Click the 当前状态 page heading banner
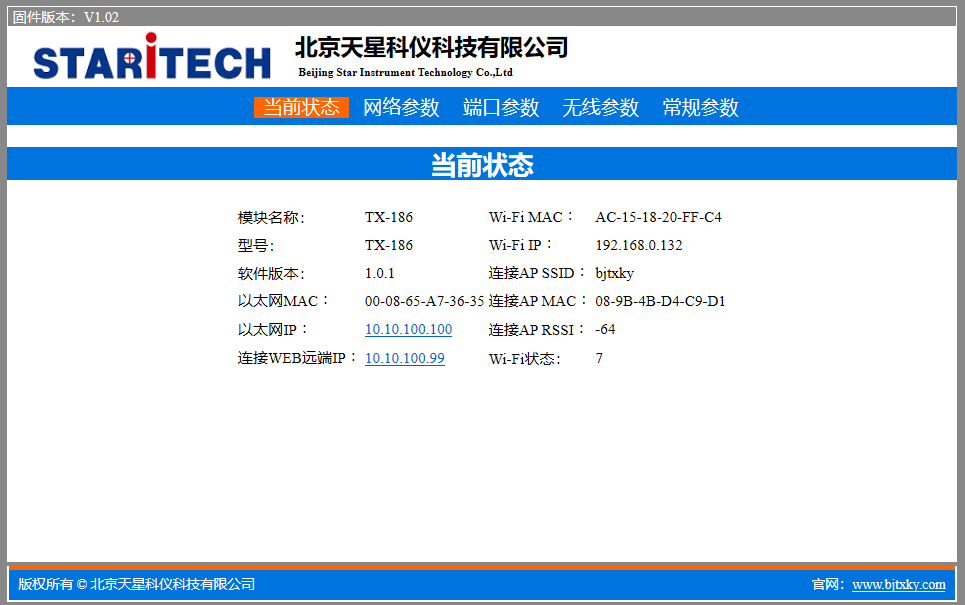965x605 pixels. 482,165
